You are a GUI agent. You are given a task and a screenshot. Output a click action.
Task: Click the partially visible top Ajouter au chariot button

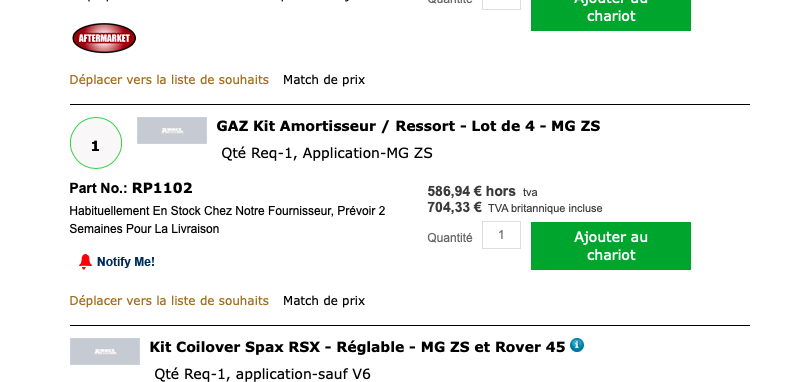click(611, 15)
